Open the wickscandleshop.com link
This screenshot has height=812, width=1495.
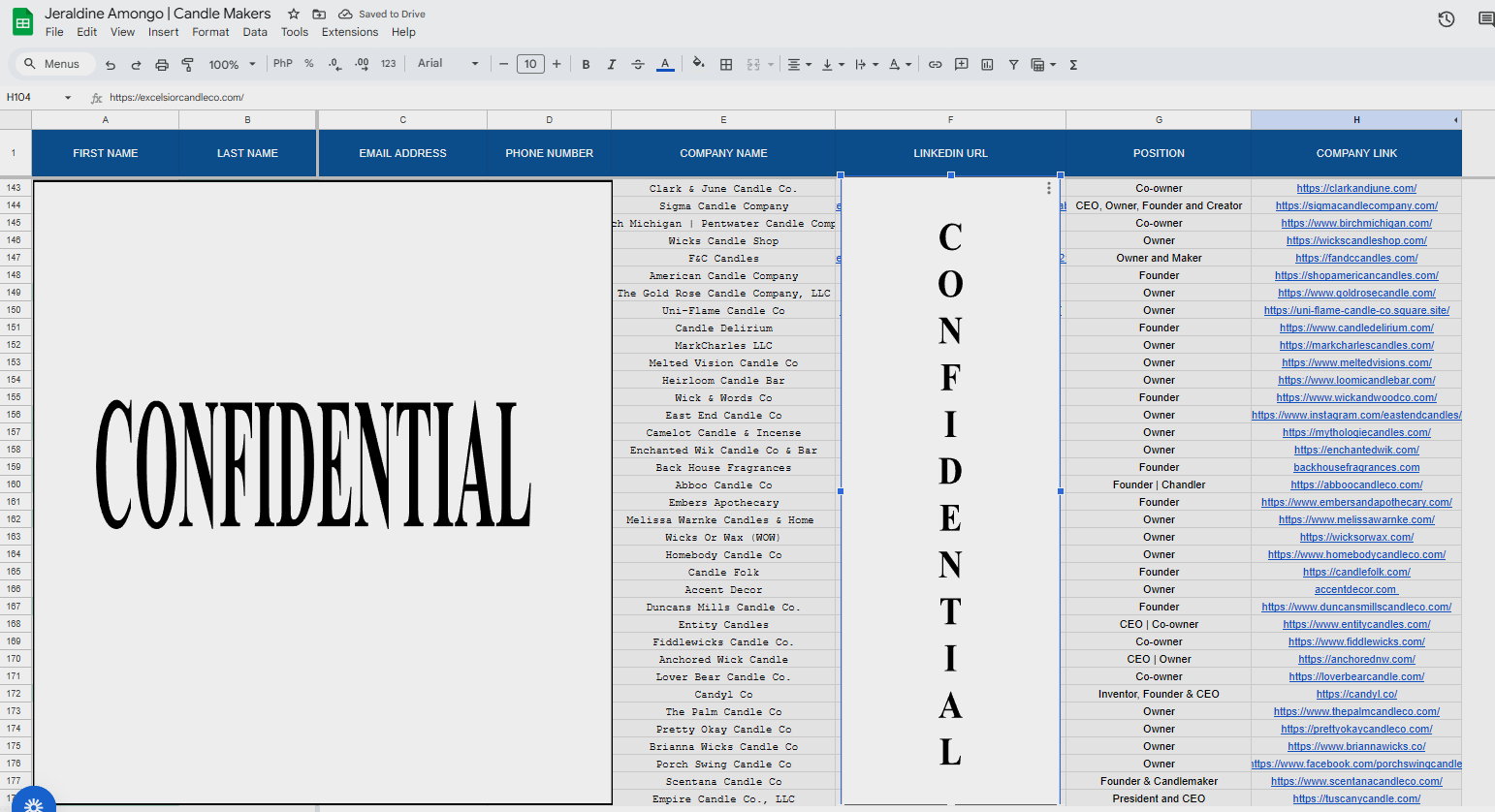[1356, 241]
